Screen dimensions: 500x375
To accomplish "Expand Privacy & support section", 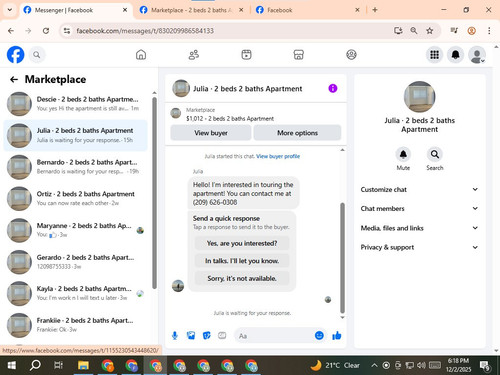I will (x=419, y=247).
